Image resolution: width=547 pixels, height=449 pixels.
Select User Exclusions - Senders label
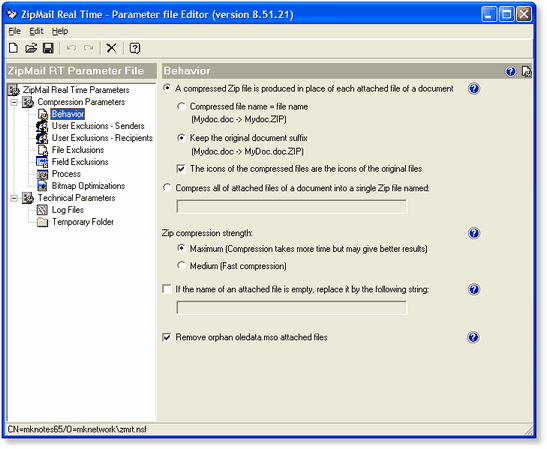(98, 126)
